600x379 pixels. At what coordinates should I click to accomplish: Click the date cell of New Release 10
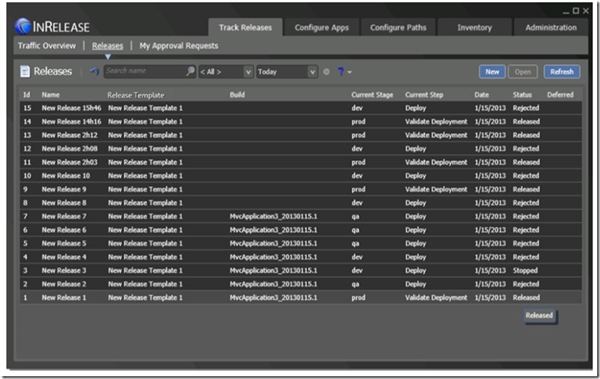(x=490, y=176)
